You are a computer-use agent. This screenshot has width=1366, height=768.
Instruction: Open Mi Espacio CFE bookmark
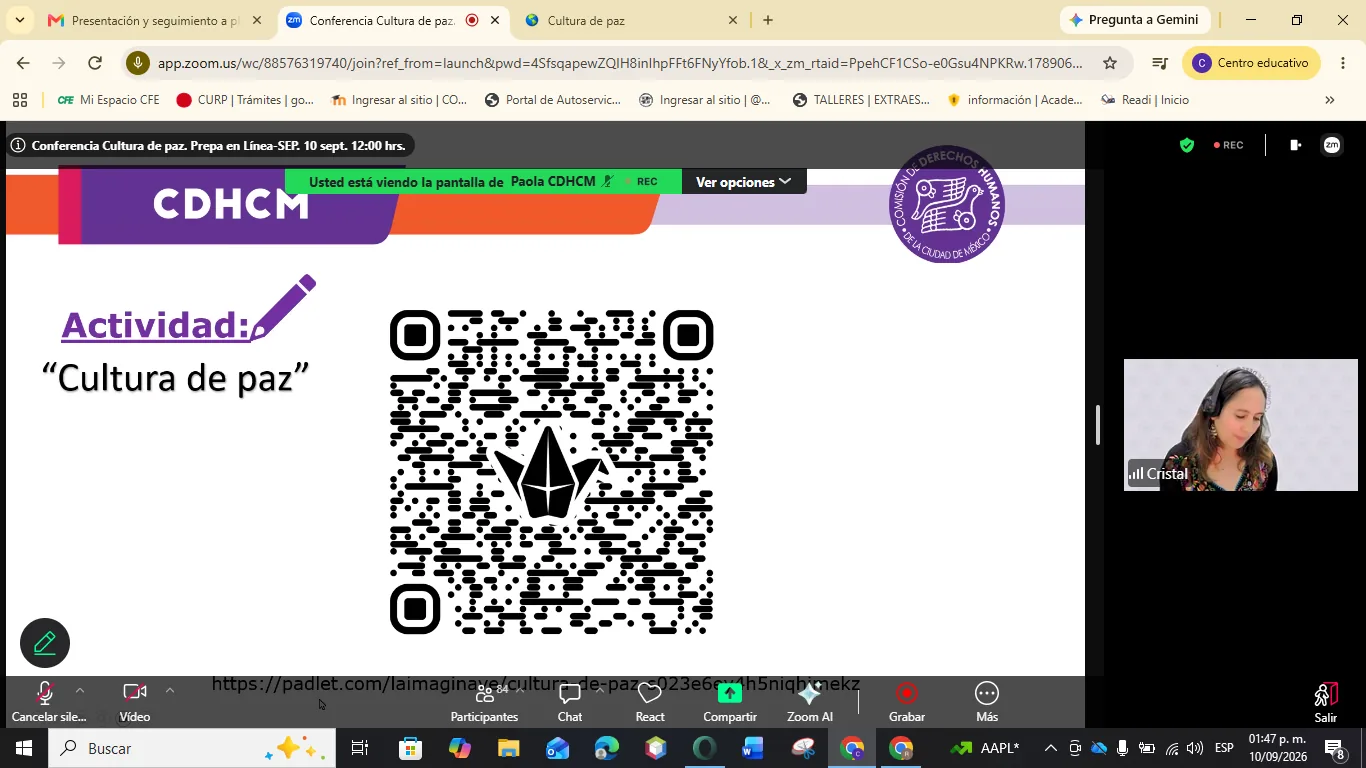pyautogui.click(x=108, y=100)
